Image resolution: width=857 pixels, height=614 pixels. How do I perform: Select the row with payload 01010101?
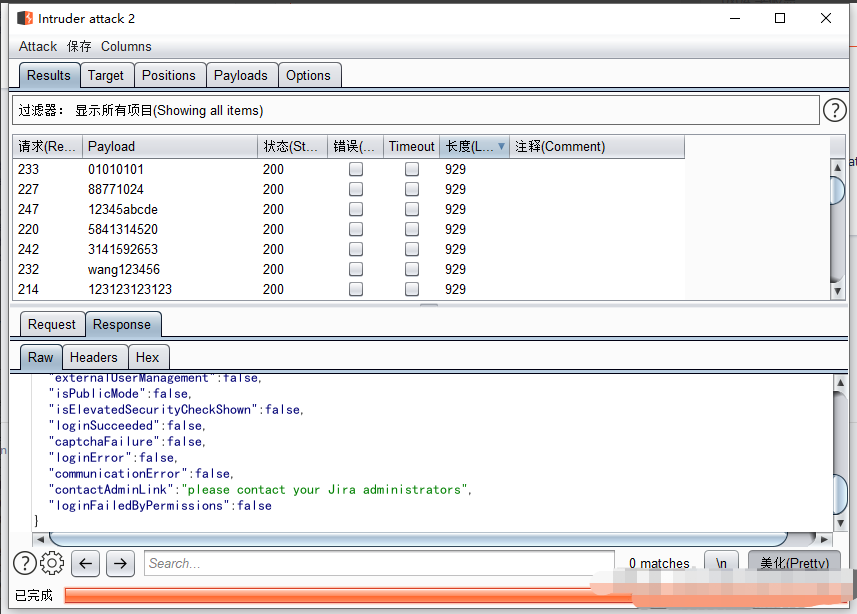click(x=348, y=169)
